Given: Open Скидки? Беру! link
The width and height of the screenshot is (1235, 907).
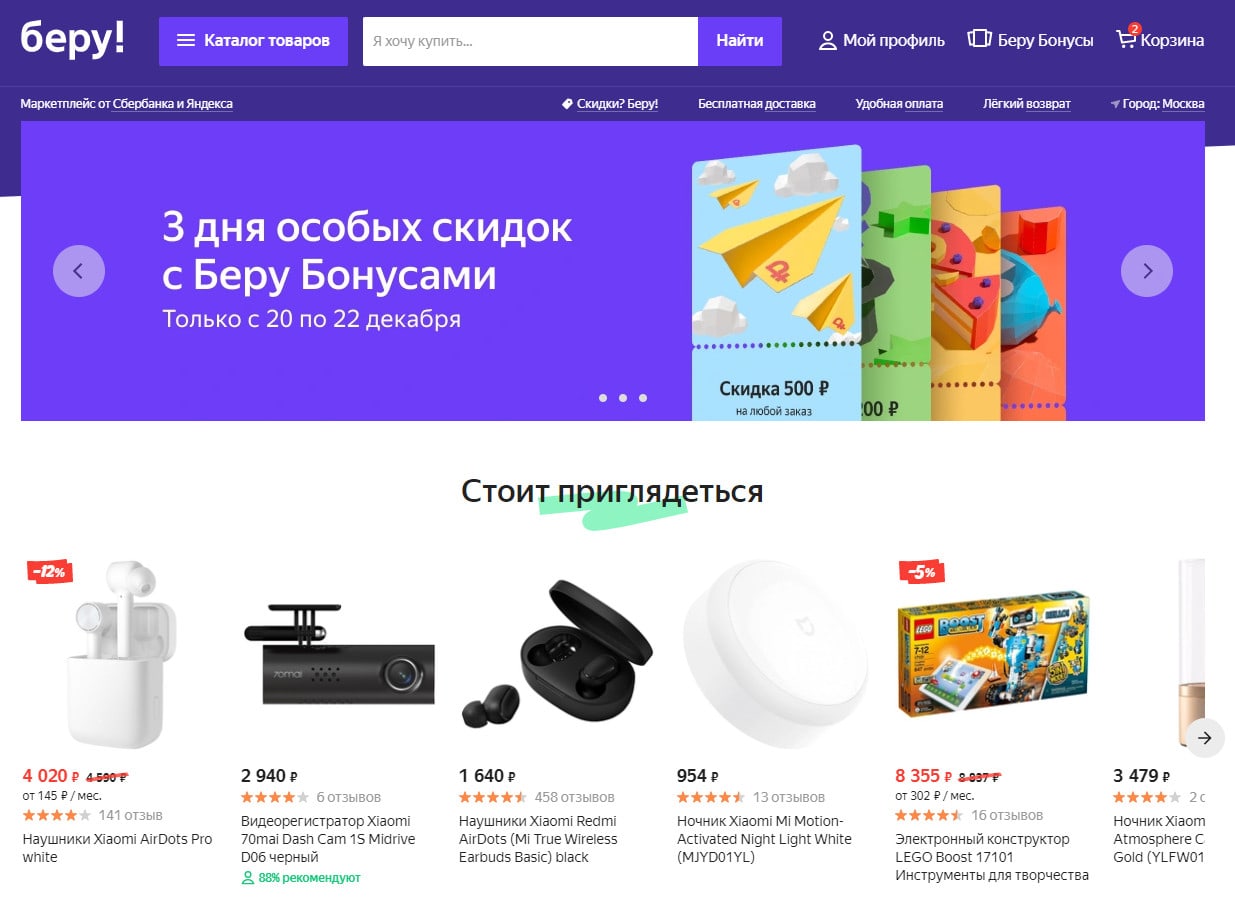Looking at the screenshot, I should [x=610, y=104].
